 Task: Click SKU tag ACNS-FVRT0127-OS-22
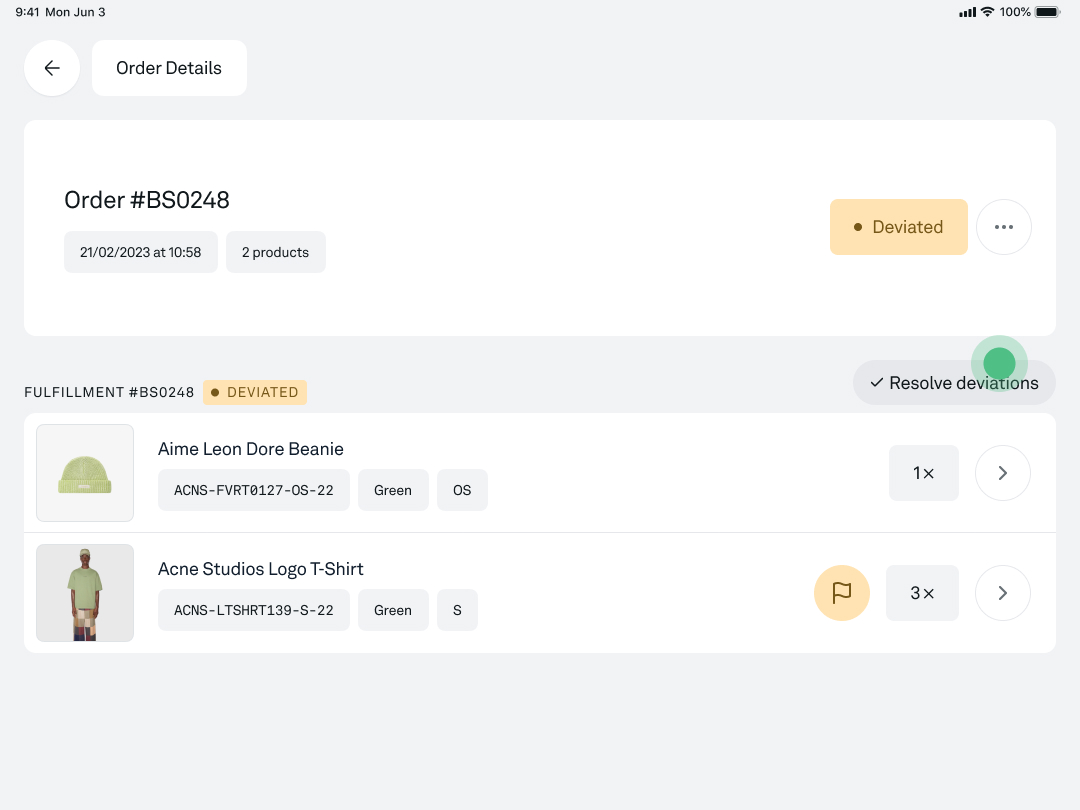254,490
